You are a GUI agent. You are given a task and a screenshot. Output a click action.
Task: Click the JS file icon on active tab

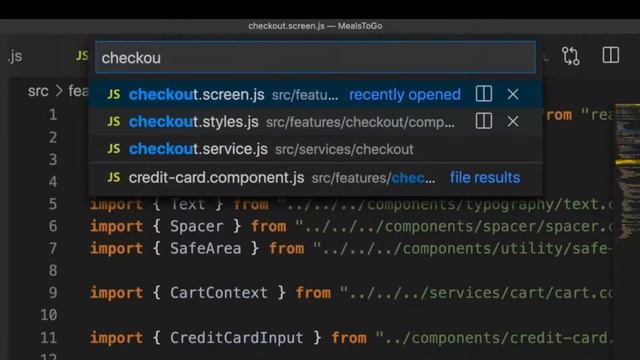coord(82,56)
